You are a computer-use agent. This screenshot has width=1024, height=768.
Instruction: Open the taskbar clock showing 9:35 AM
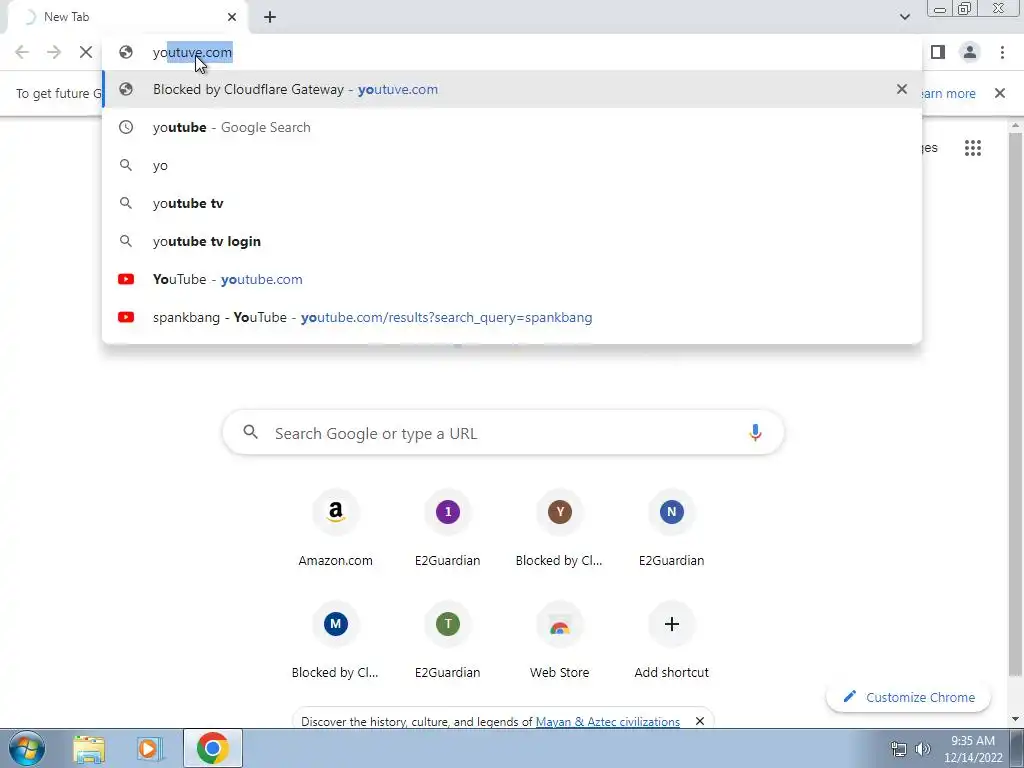(x=972, y=749)
